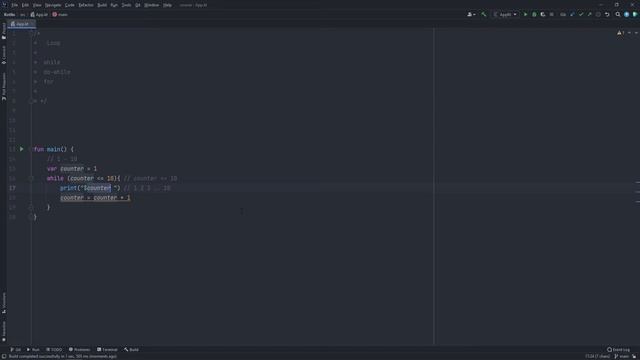Click the warning indicator in editor corner
The width and height of the screenshot is (640, 360).
coord(621,33)
